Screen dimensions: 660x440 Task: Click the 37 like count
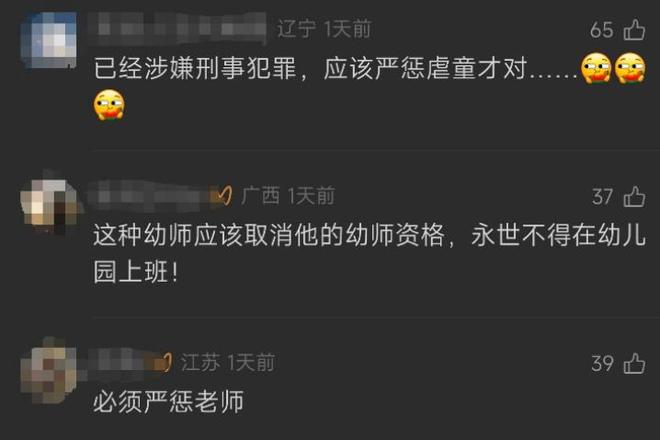(x=602, y=197)
